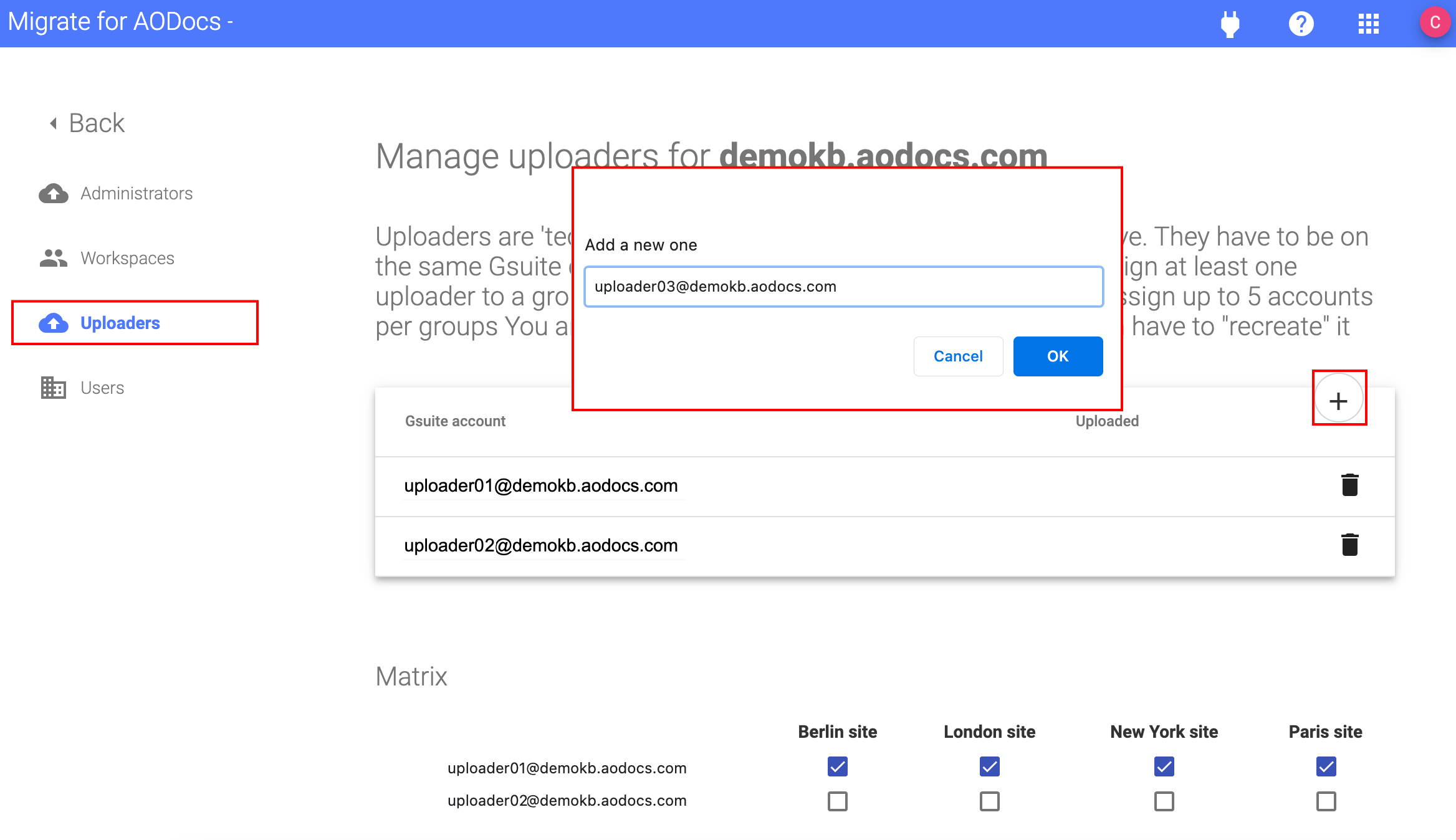Open the account avatar with letter C
Image resolution: width=1456 pixels, height=840 pixels.
[x=1435, y=22]
